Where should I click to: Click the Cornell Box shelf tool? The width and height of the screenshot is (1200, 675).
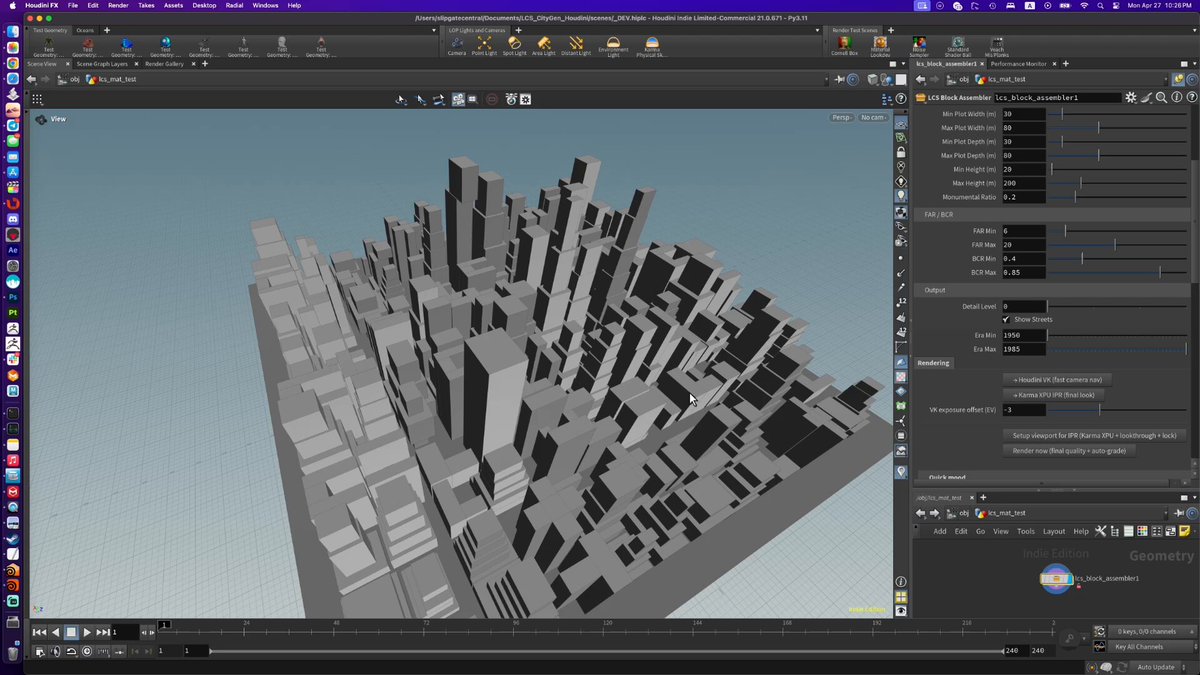click(x=845, y=46)
